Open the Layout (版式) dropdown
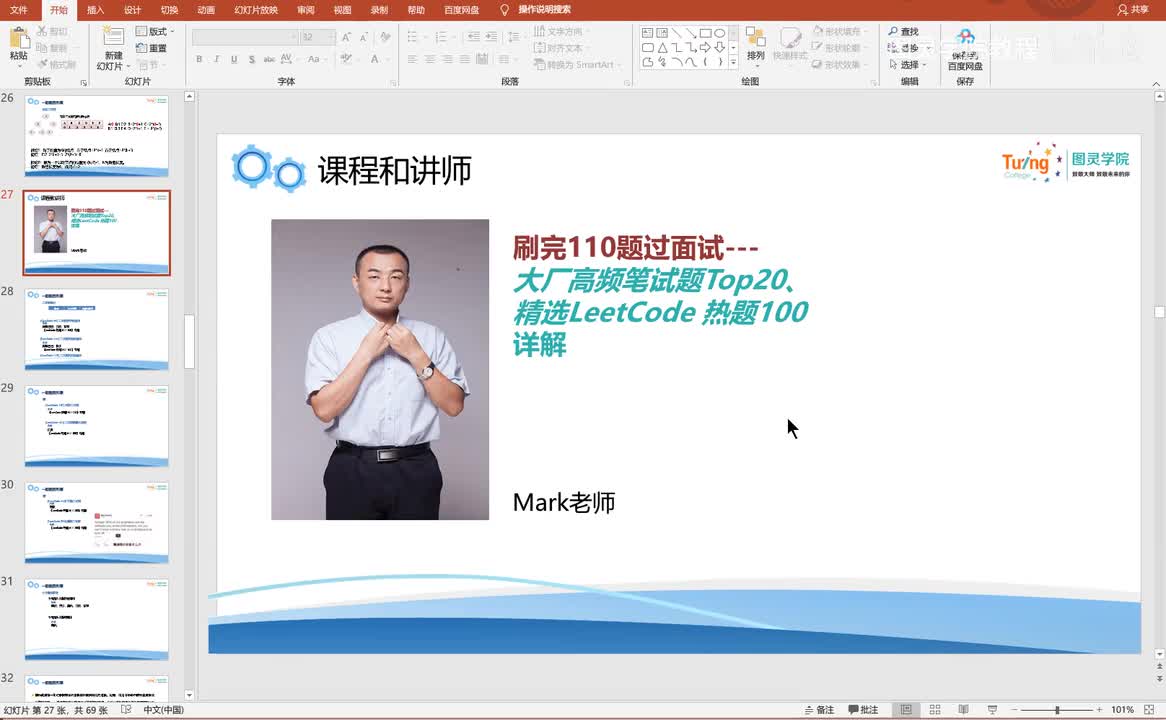The height and width of the screenshot is (720, 1166). (x=155, y=31)
